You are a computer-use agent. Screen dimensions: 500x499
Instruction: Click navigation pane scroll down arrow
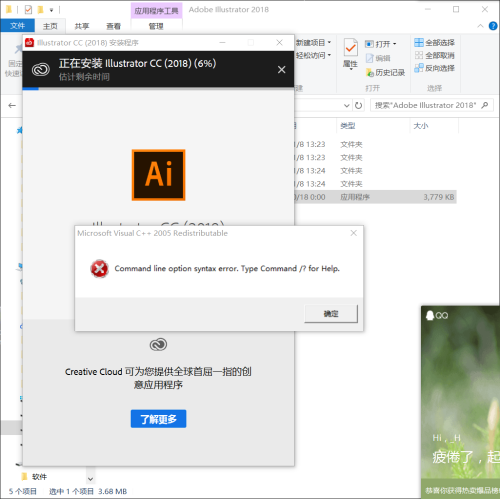click(x=90, y=479)
